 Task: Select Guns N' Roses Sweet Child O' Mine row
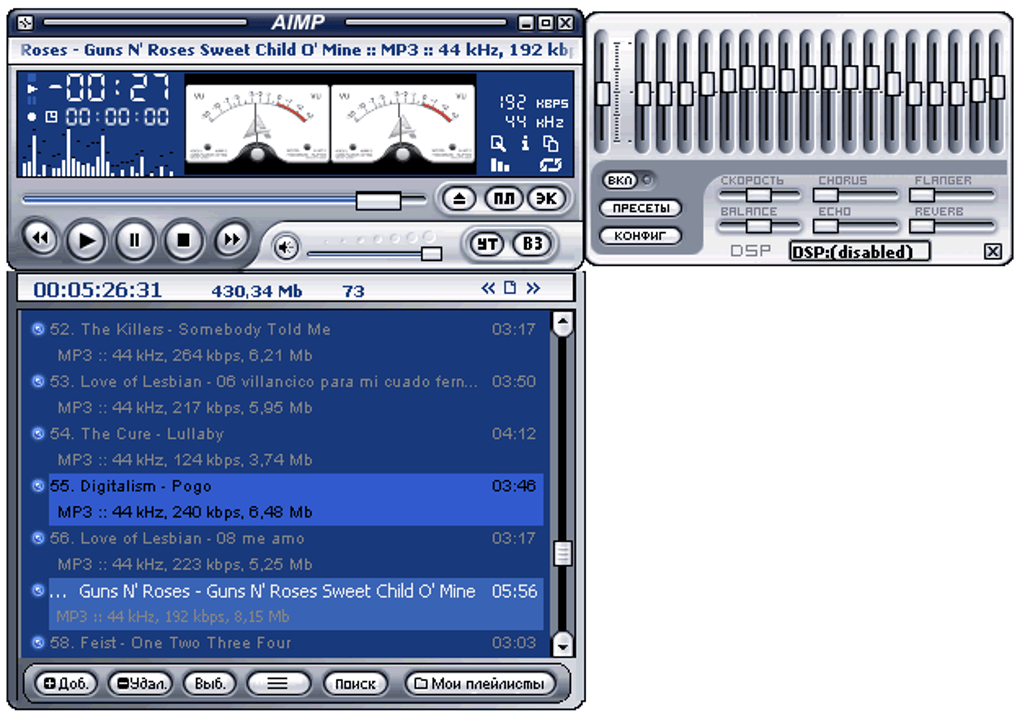pyautogui.click(x=296, y=604)
